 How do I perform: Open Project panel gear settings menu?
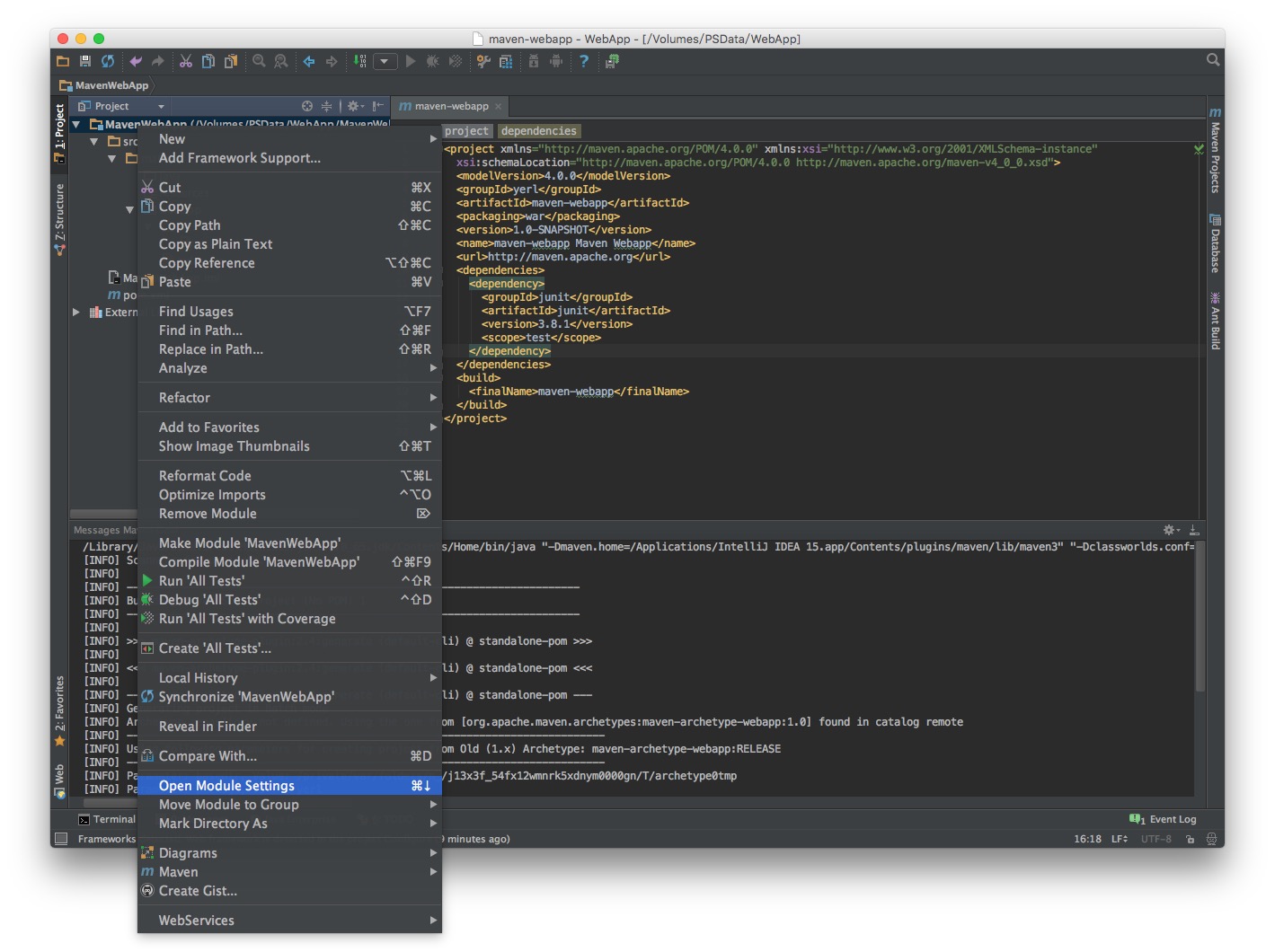click(356, 106)
